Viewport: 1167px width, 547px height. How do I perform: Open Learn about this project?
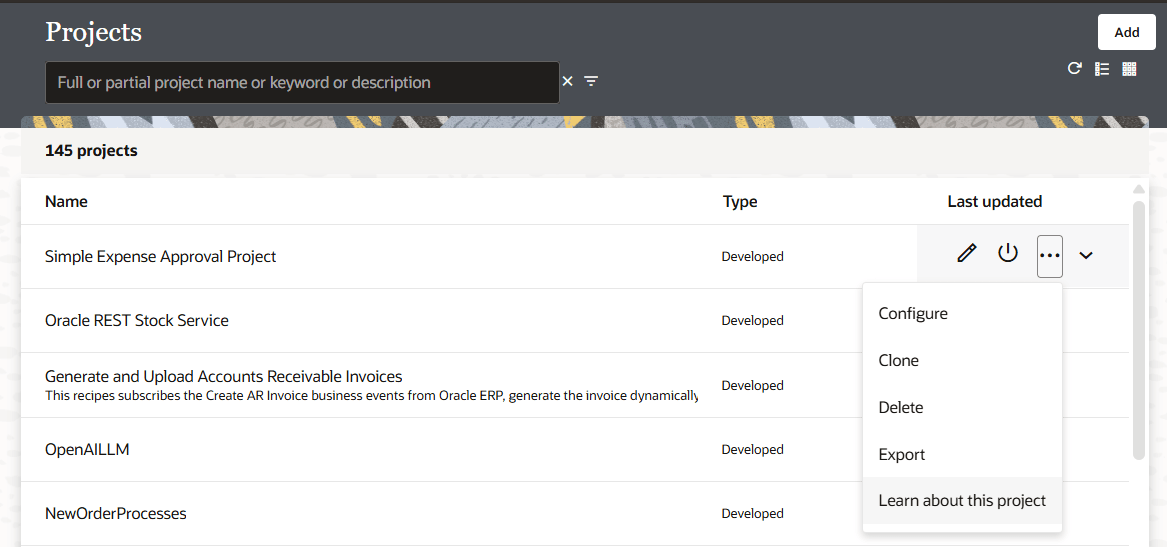961,500
